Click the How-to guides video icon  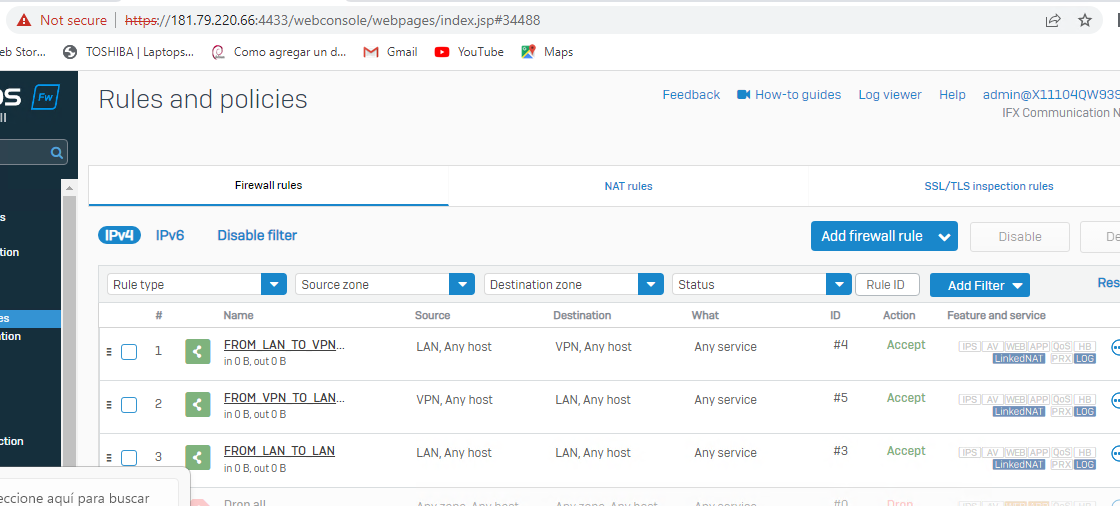(743, 95)
